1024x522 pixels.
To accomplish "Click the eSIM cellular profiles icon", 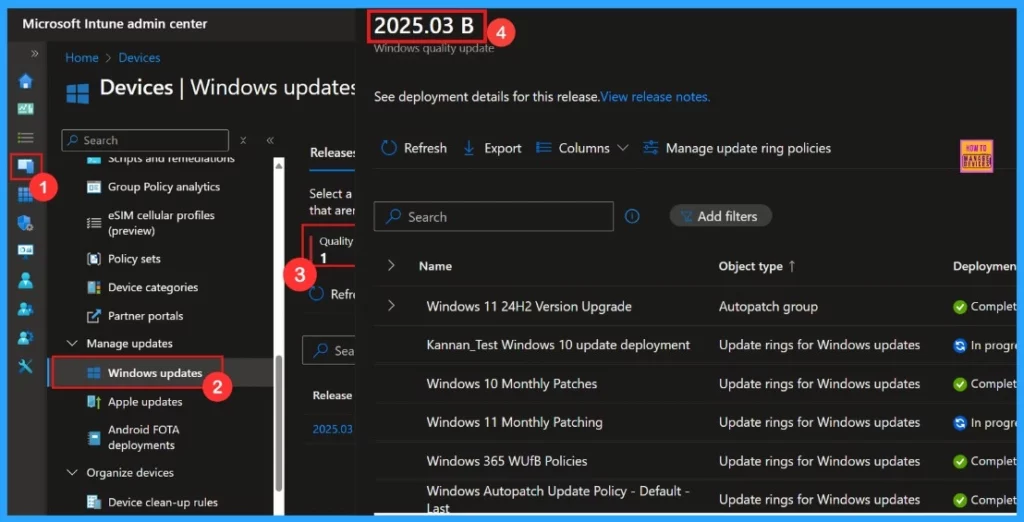I will pos(94,223).
